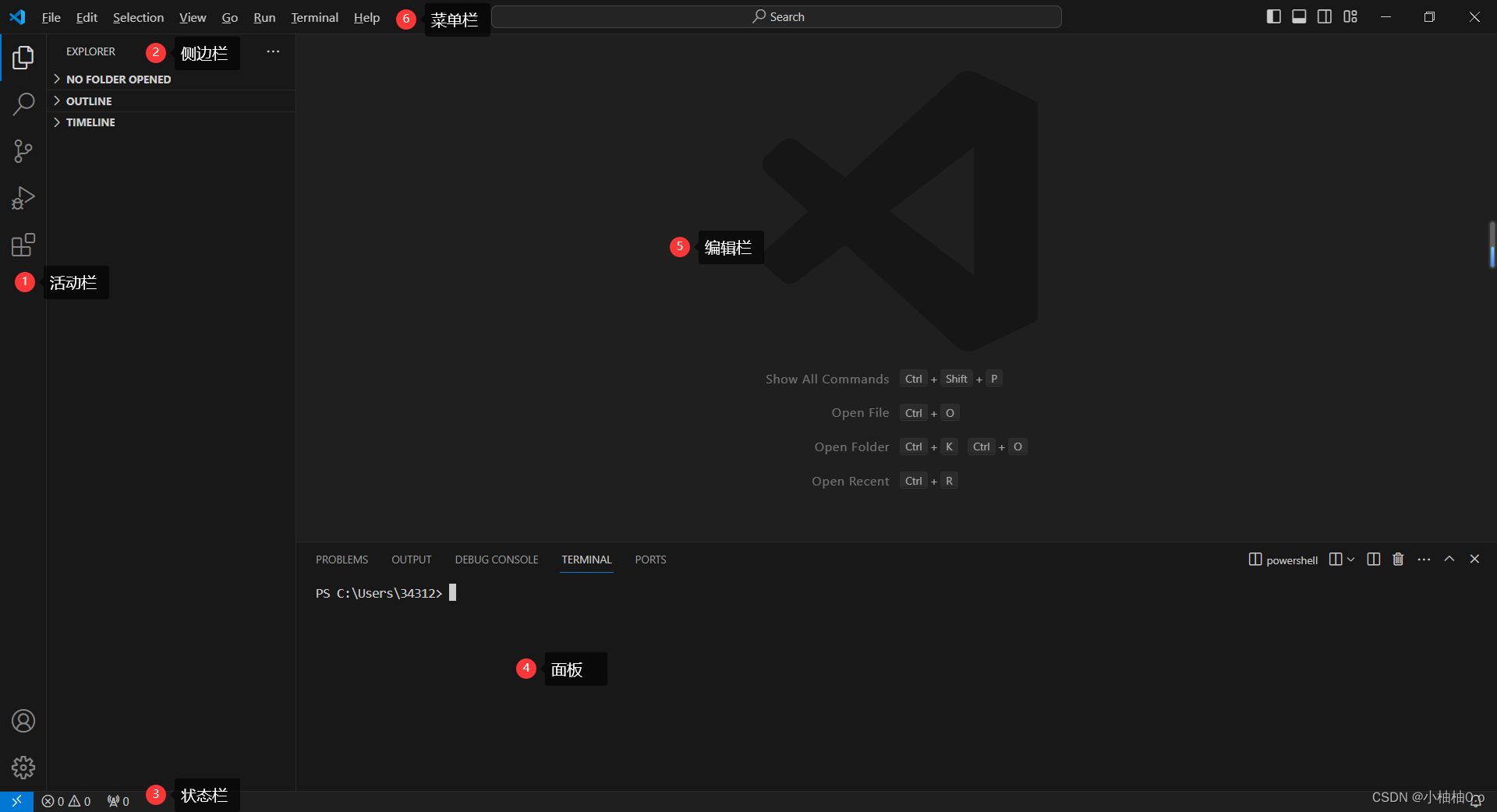The height and width of the screenshot is (812, 1497).
Task: Restore down the VS Code window
Action: point(1429,16)
